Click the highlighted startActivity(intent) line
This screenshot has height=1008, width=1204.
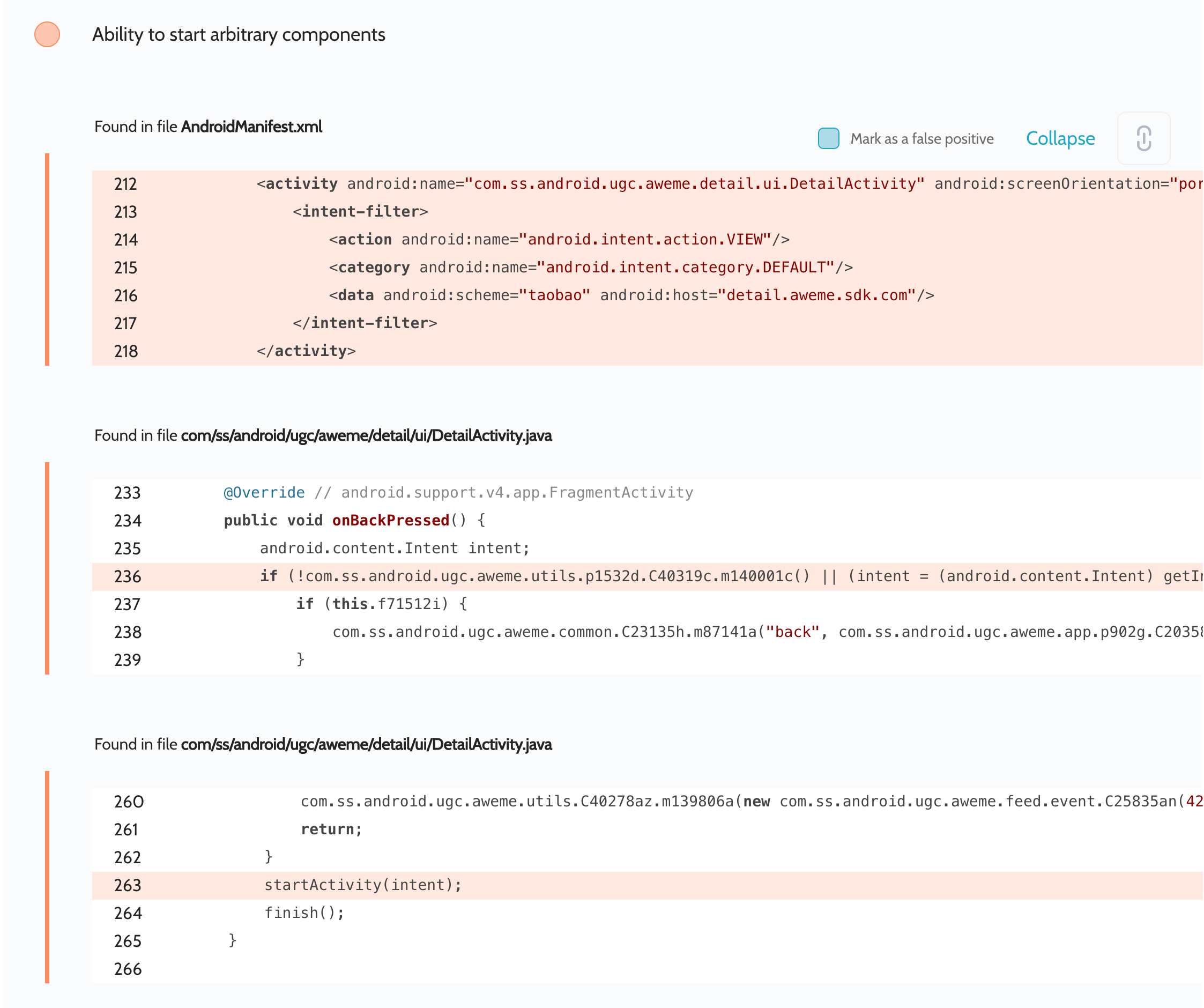[362, 885]
